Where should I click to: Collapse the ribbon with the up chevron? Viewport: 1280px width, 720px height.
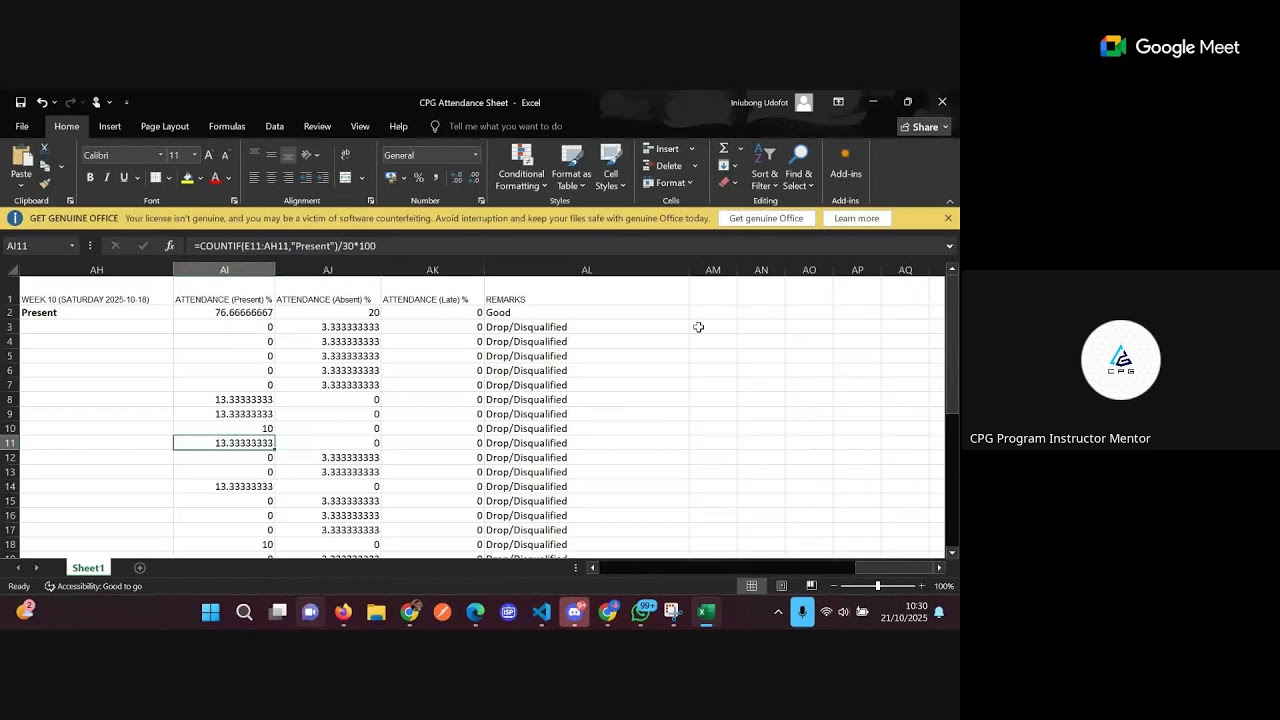pyautogui.click(x=950, y=201)
